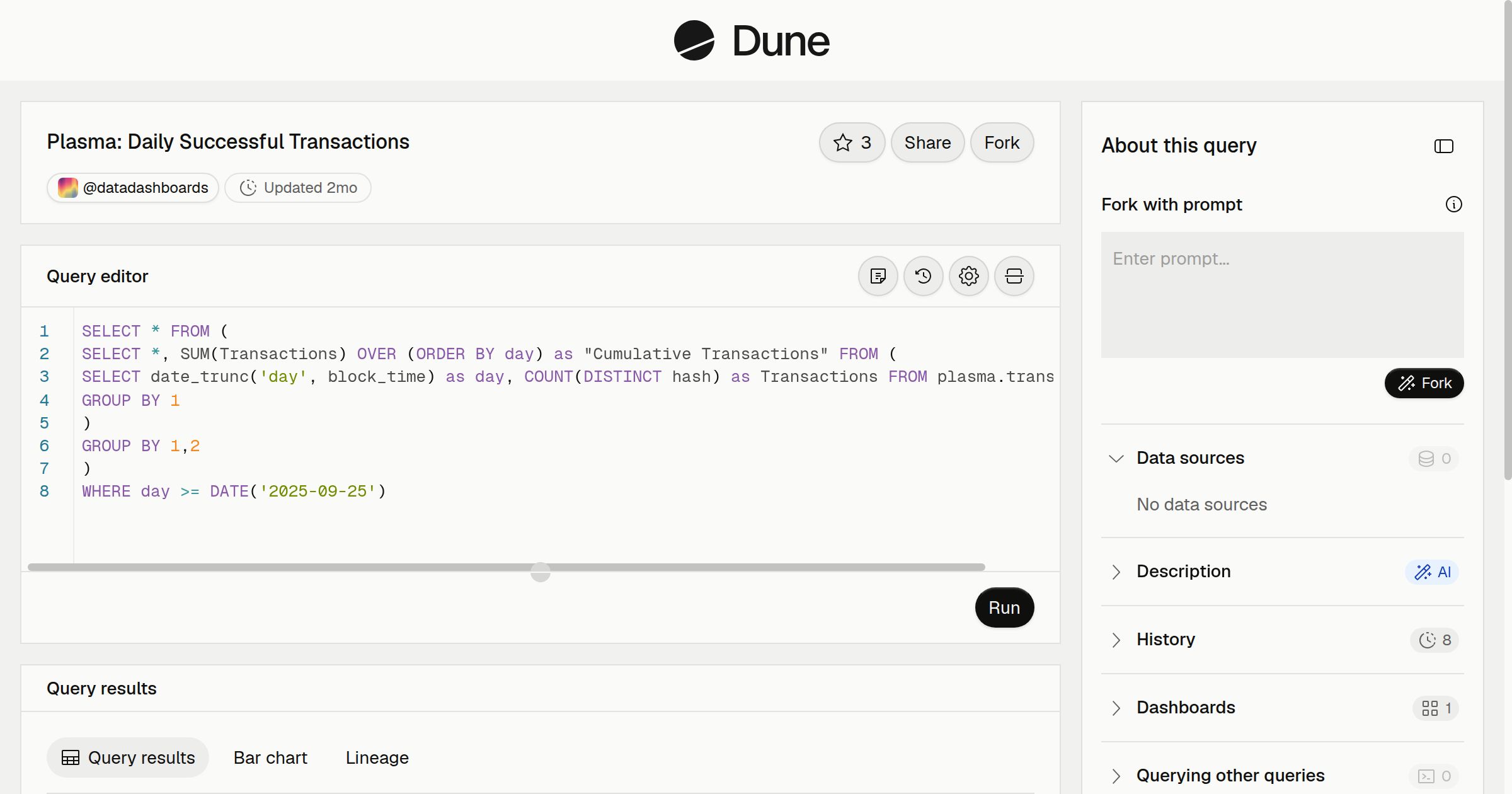Expand the Description section

(x=1116, y=572)
